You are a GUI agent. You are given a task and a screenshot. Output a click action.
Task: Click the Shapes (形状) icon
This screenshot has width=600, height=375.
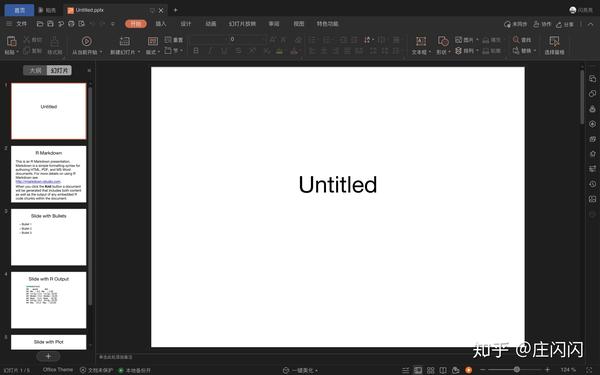click(x=443, y=41)
